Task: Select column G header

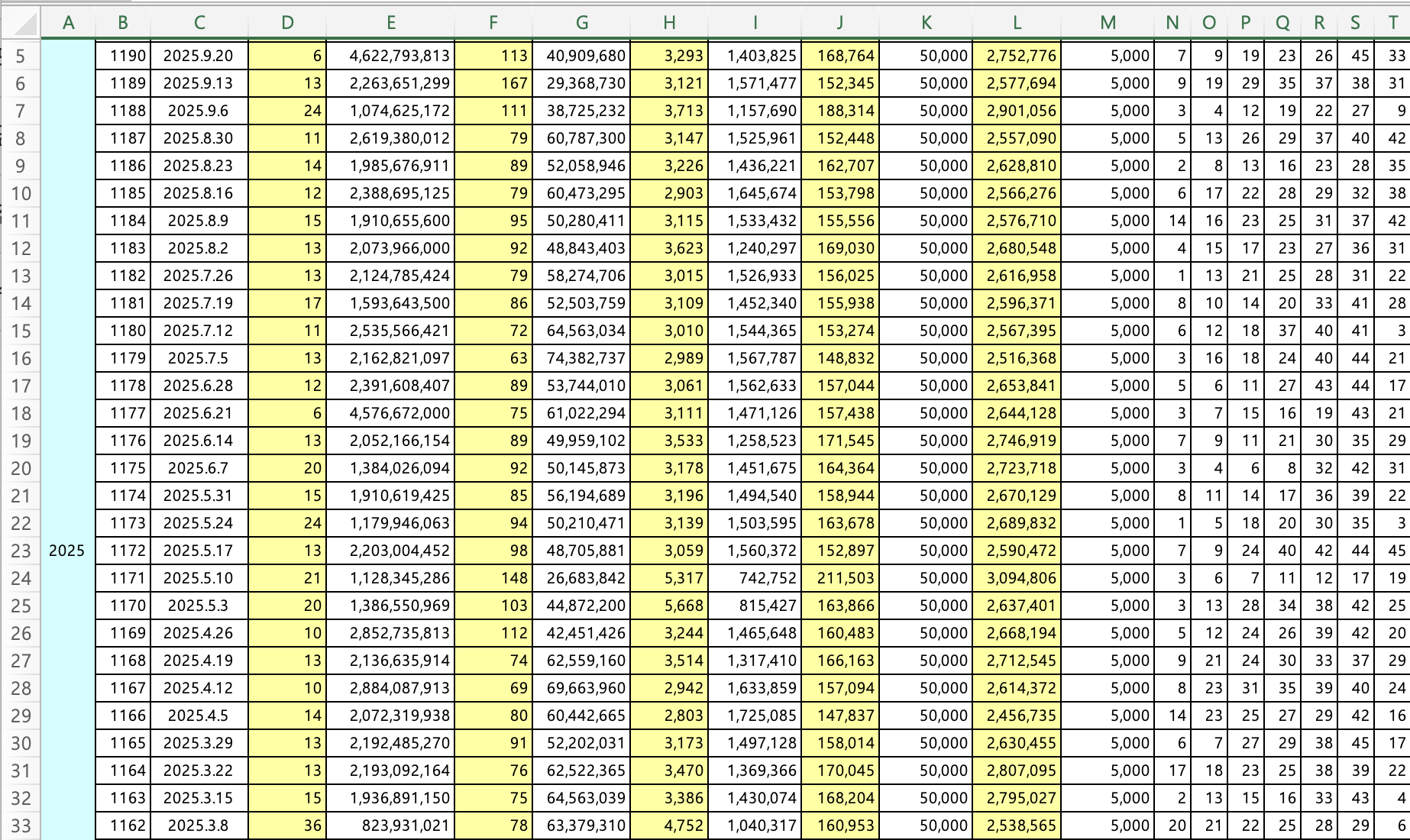Action: click(581, 23)
